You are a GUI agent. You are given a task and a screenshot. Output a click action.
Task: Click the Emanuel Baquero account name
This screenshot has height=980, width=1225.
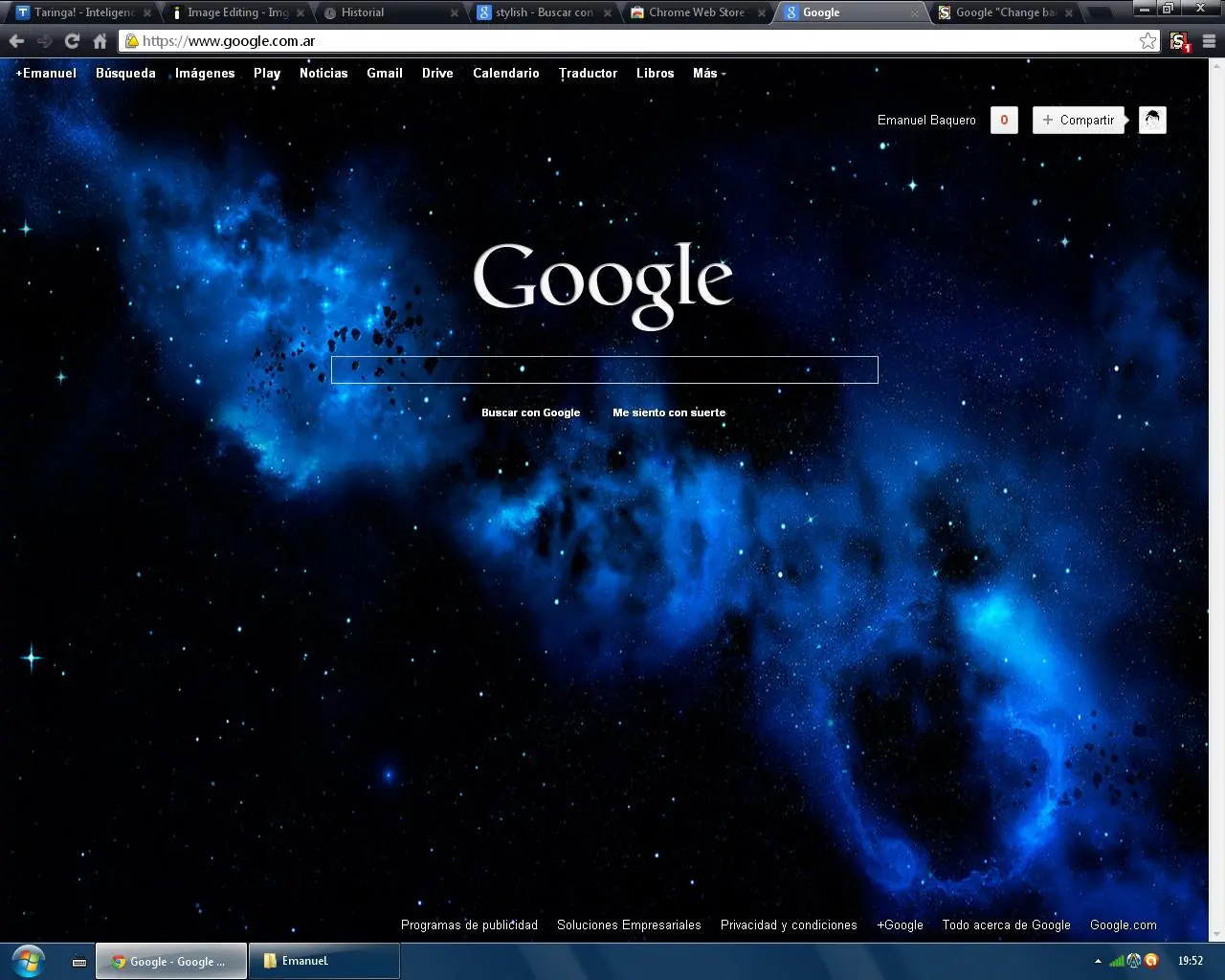pyautogui.click(x=926, y=120)
